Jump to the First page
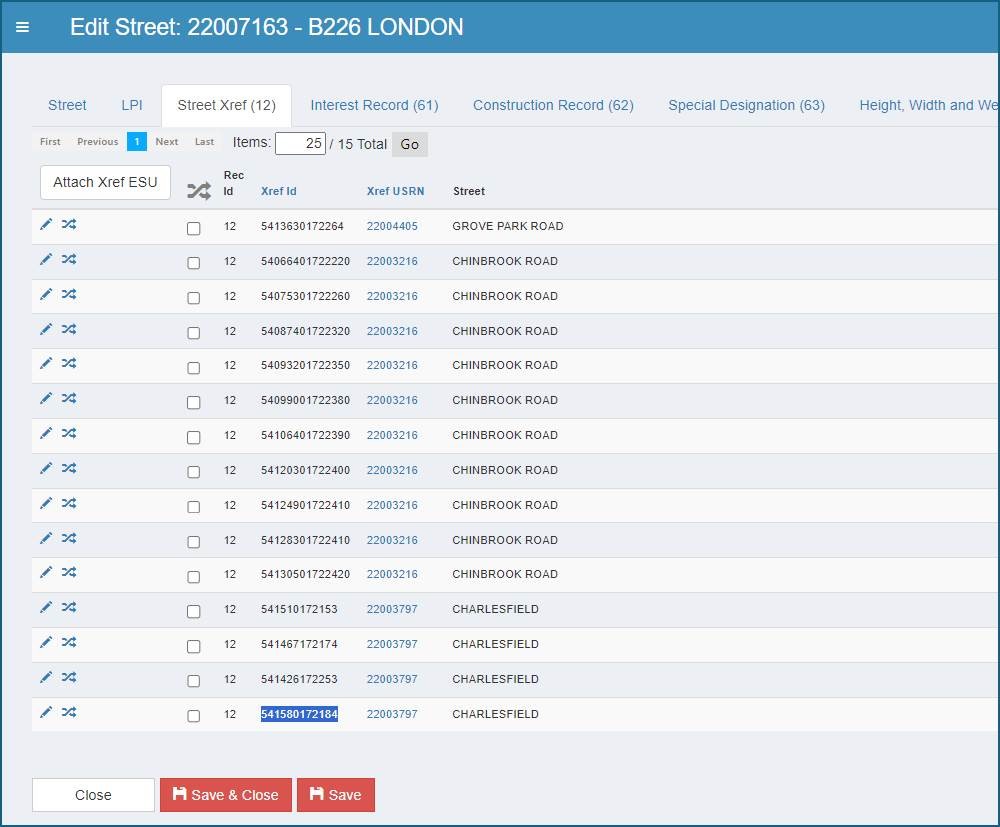The image size is (1000, 827). pos(50,142)
